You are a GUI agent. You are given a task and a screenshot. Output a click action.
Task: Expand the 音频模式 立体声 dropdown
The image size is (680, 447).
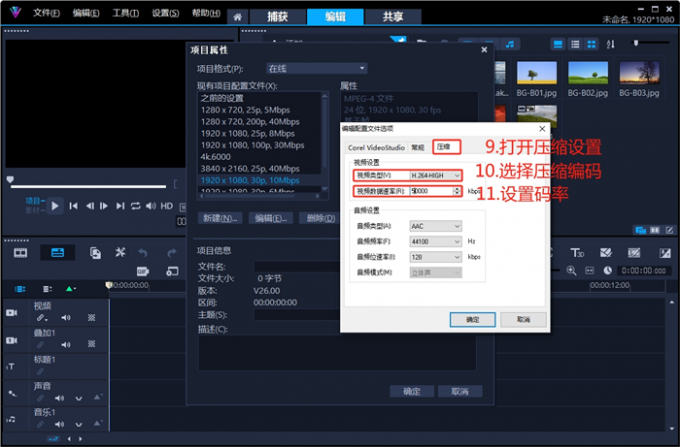(435, 273)
